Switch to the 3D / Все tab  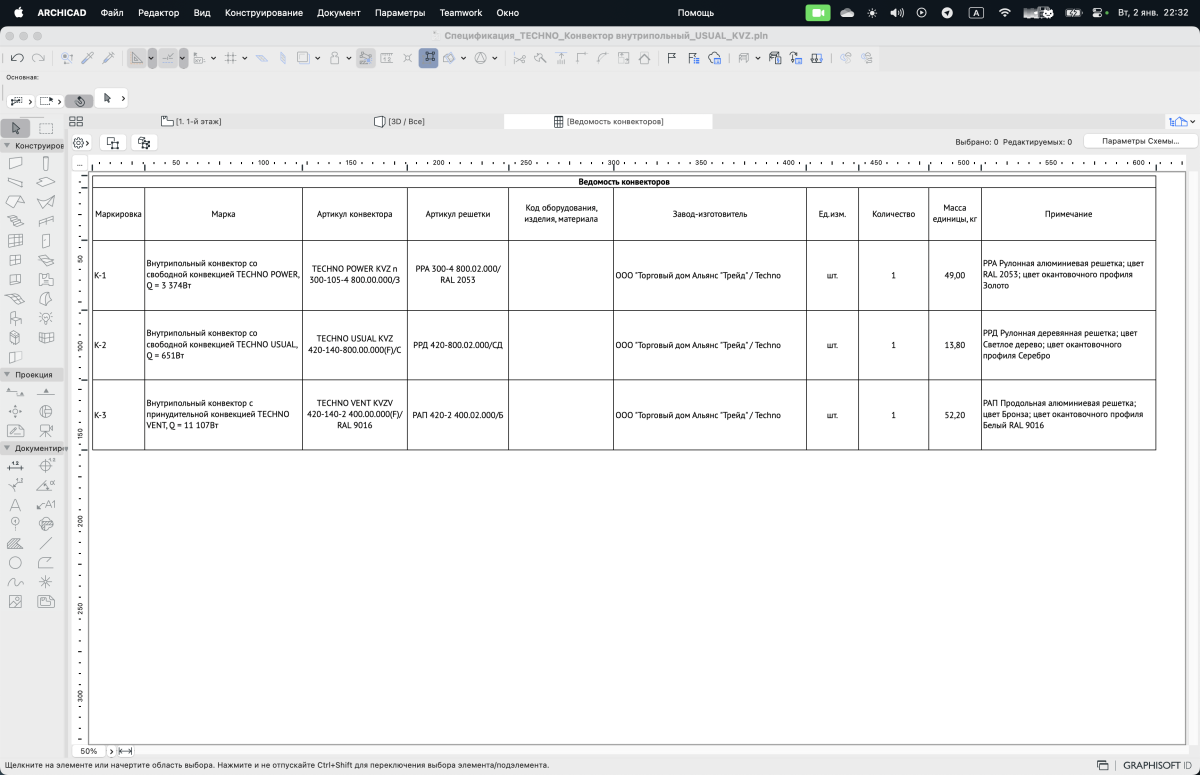click(x=399, y=121)
